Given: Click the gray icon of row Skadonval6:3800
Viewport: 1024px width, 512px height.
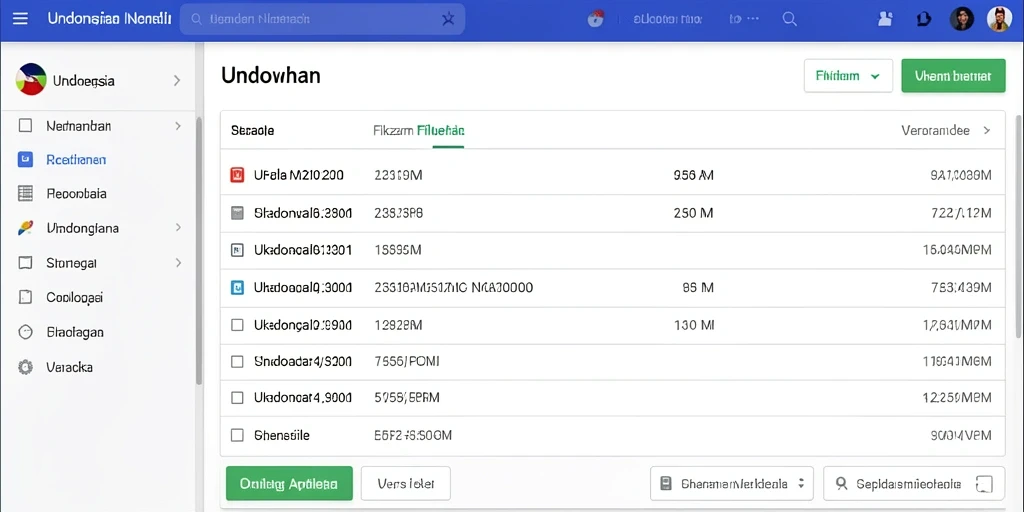Looking at the screenshot, I should pyautogui.click(x=237, y=212).
